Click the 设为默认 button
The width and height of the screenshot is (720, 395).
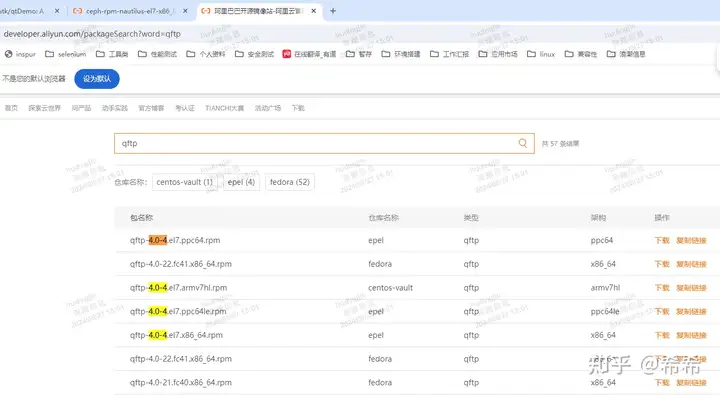click(x=97, y=79)
